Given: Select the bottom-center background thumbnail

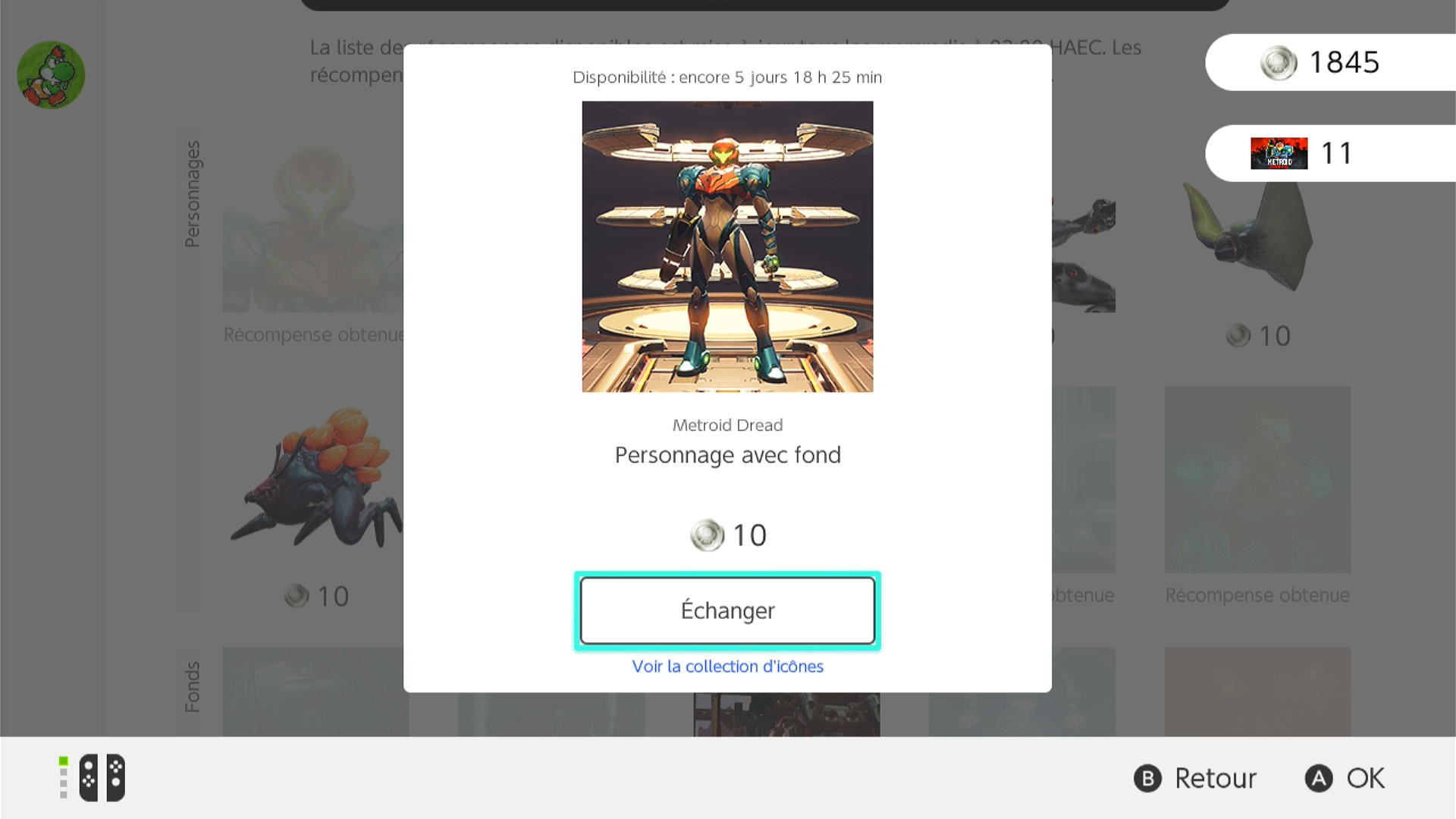Looking at the screenshot, I should pyautogui.click(x=786, y=714).
